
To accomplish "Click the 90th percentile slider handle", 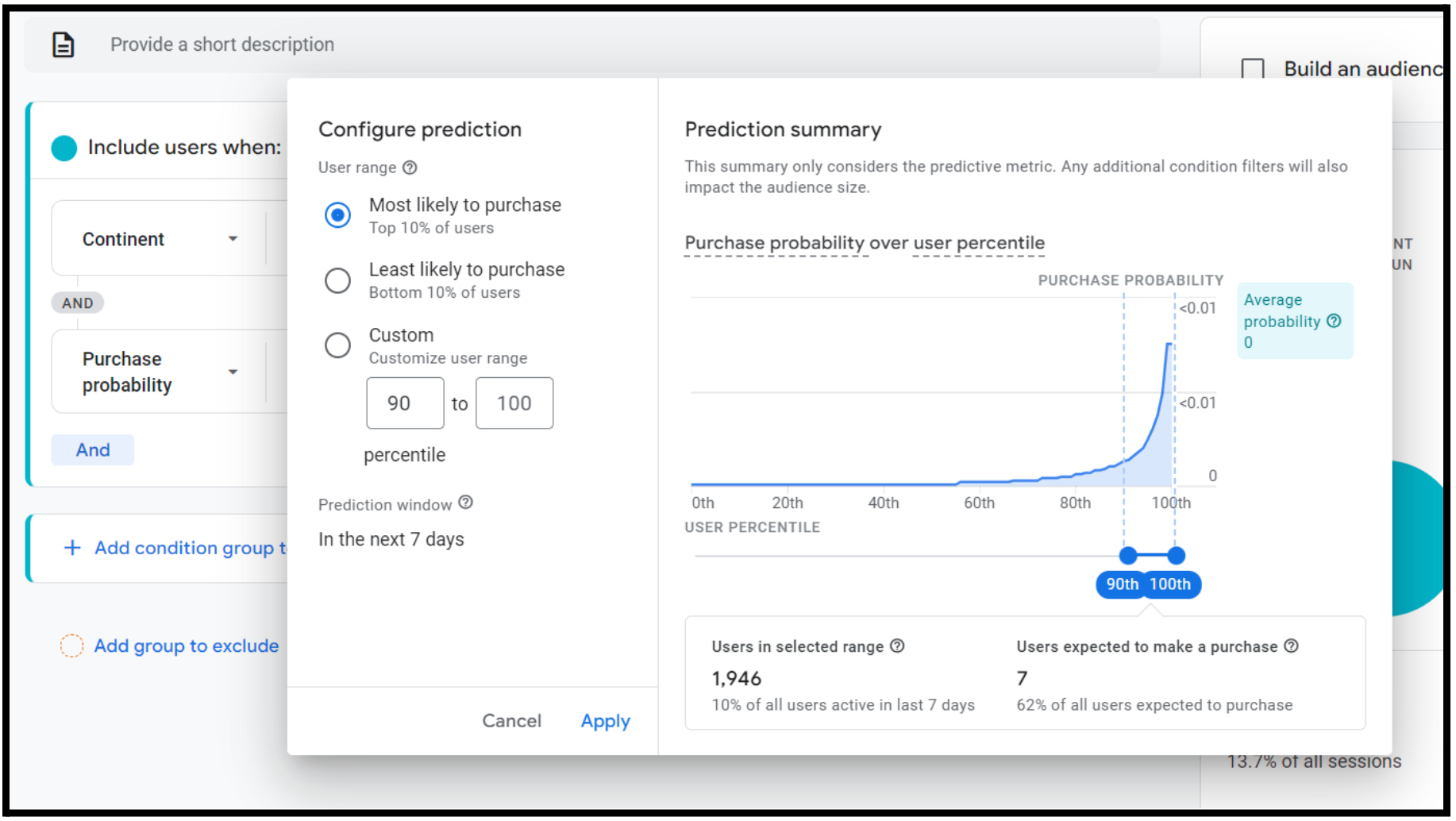I will [x=1127, y=556].
